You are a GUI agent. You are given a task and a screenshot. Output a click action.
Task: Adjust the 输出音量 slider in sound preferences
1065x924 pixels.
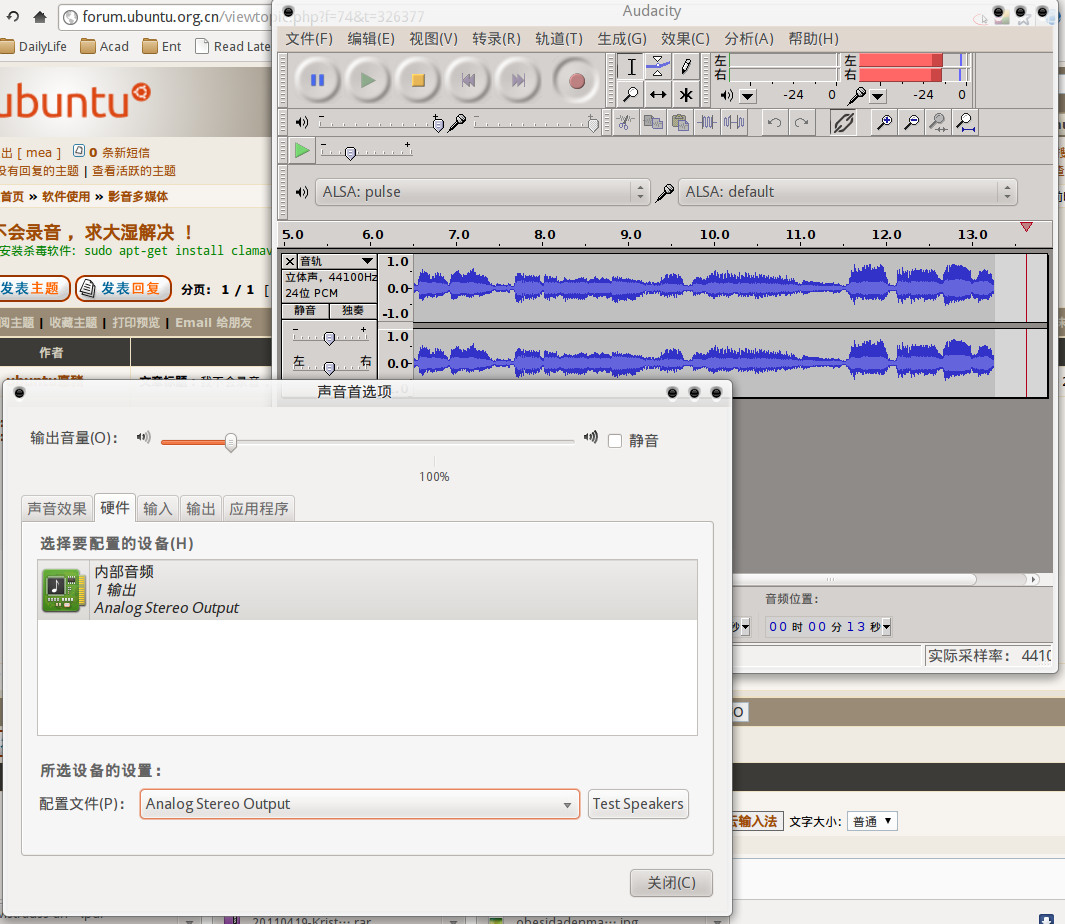pos(231,442)
